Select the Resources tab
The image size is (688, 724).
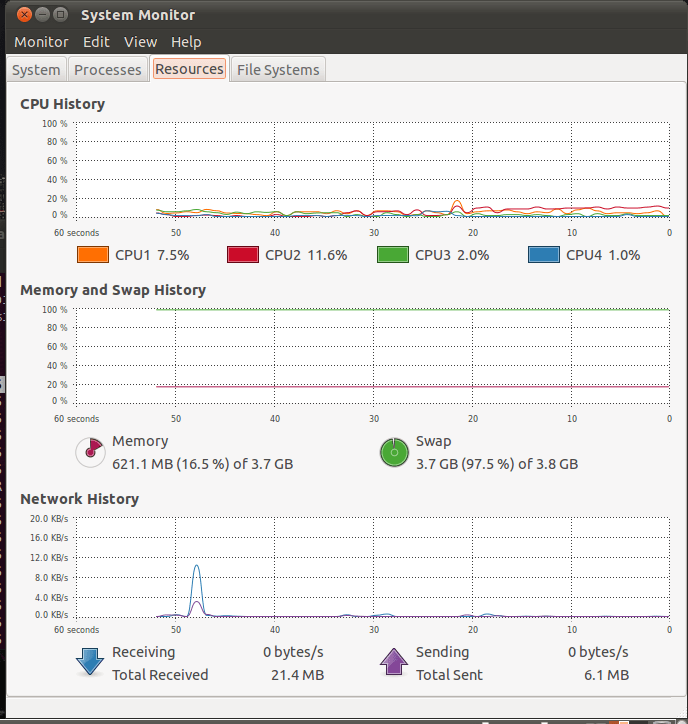(x=189, y=69)
